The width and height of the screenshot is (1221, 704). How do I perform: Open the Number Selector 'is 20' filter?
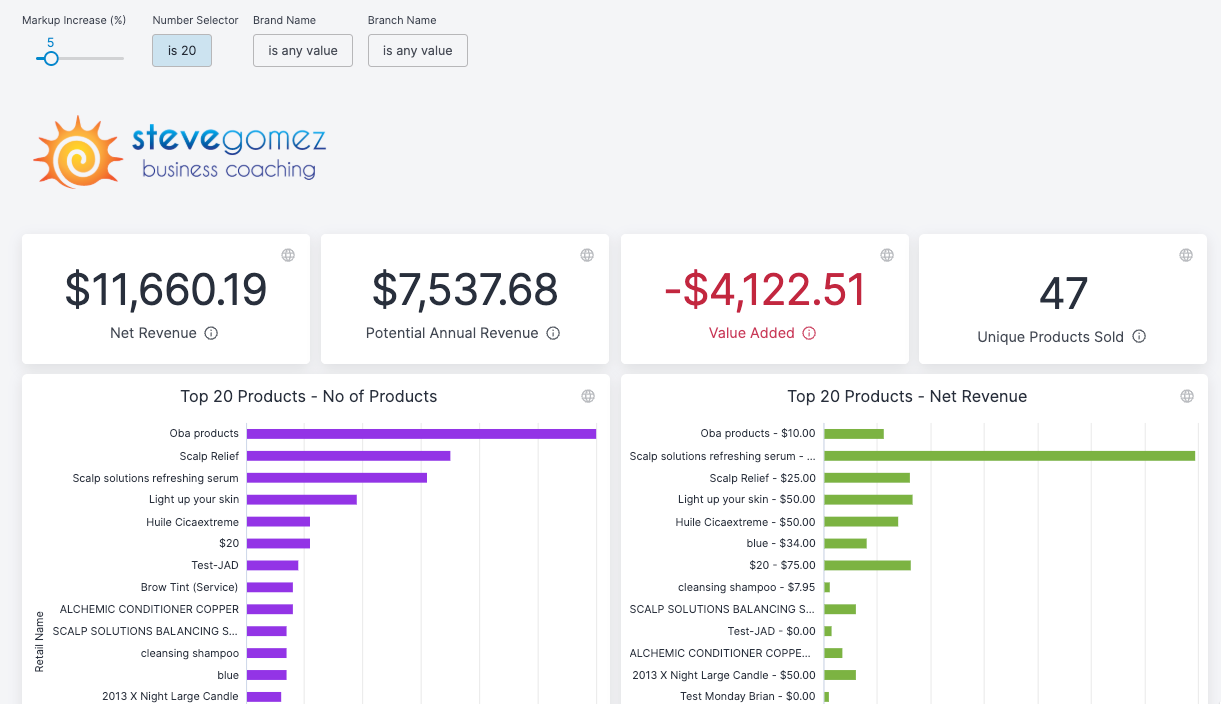tap(182, 51)
